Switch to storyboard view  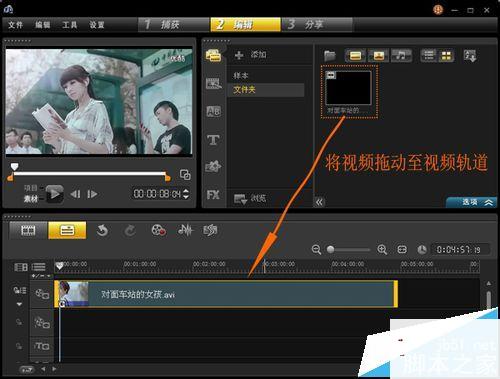tap(28, 230)
